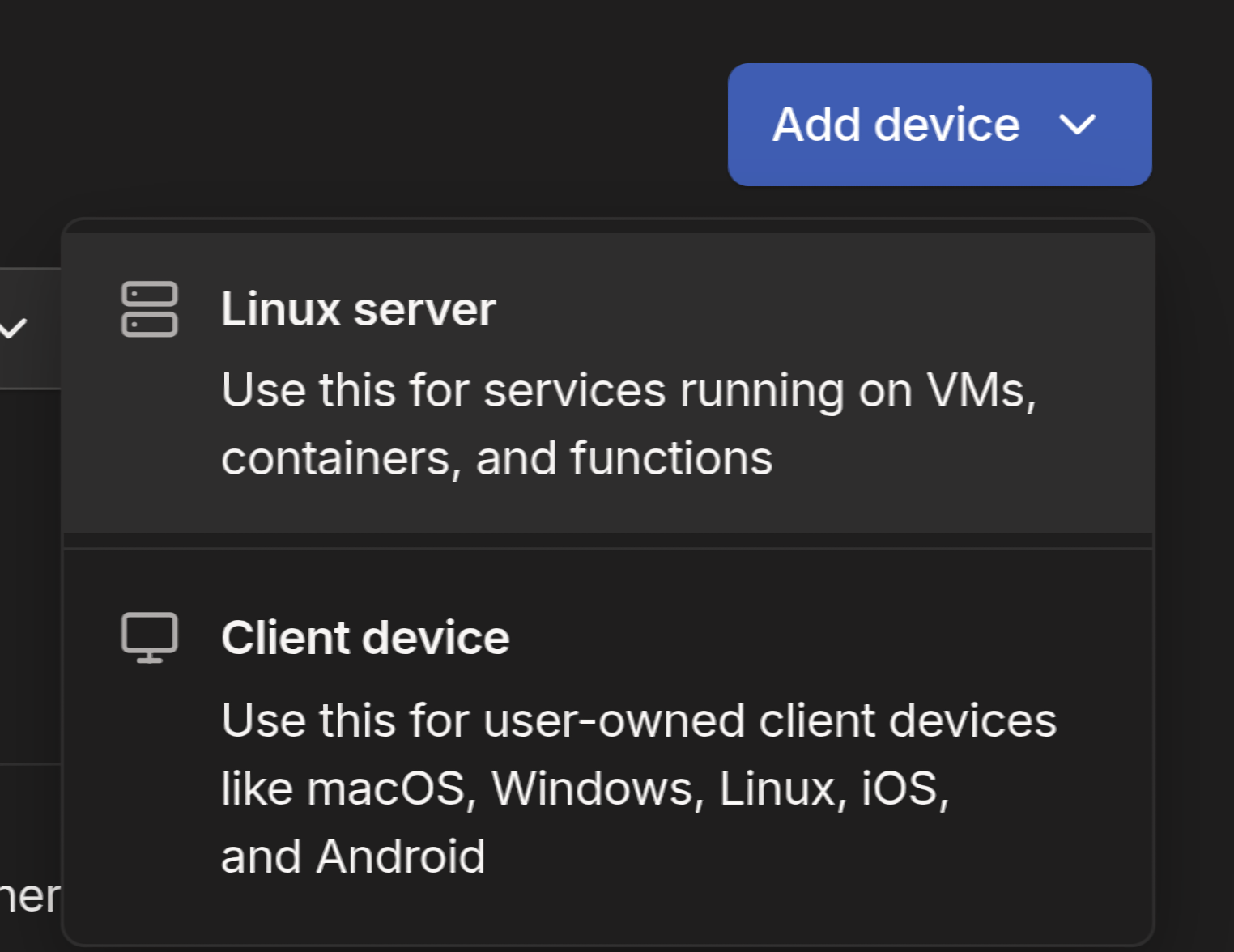Click the "Use this for services running on VMs" description

pos(629,390)
